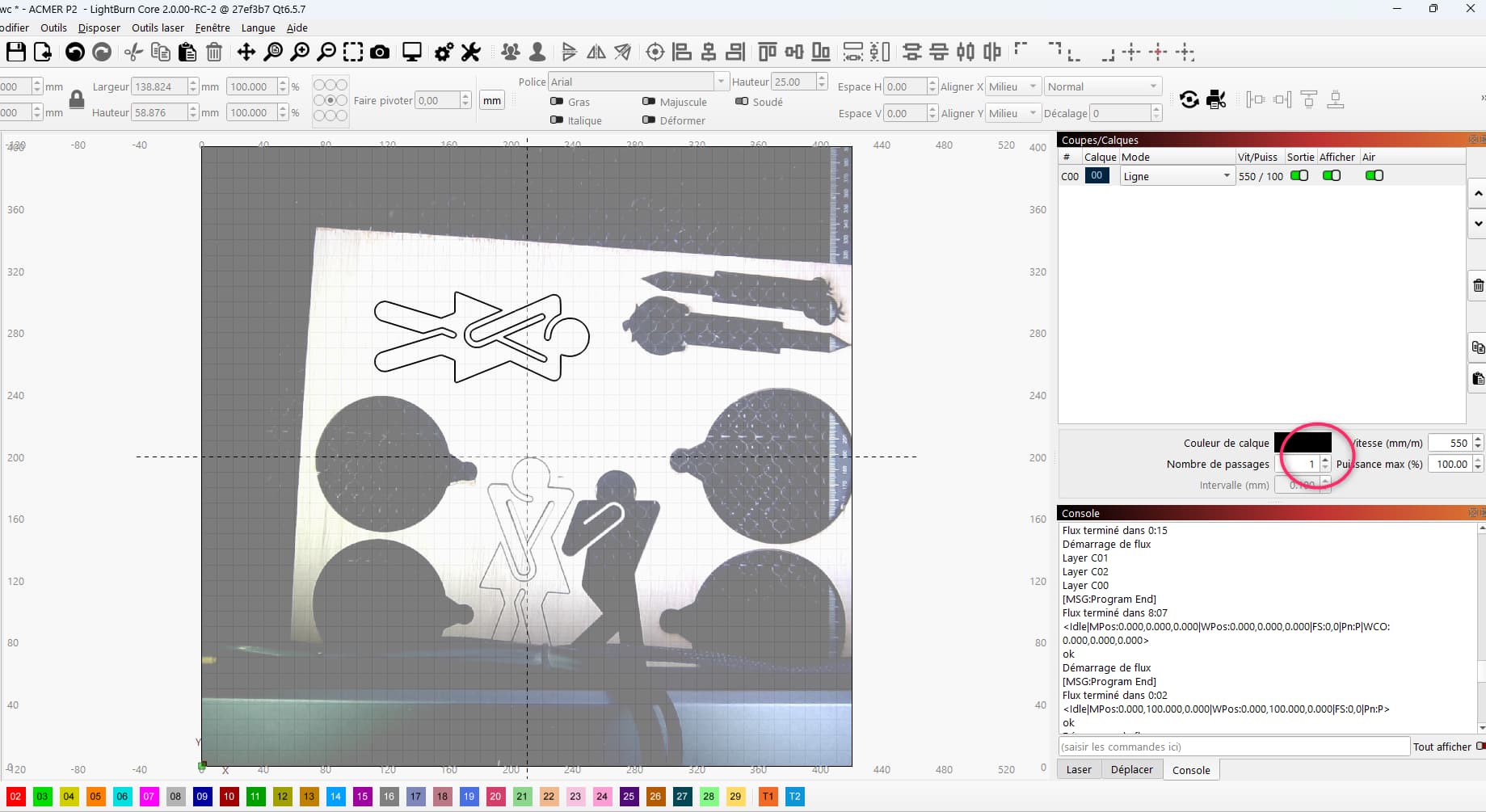Select the Move tool icon
Viewport: 1486px width, 812px height.
pos(246,52)
